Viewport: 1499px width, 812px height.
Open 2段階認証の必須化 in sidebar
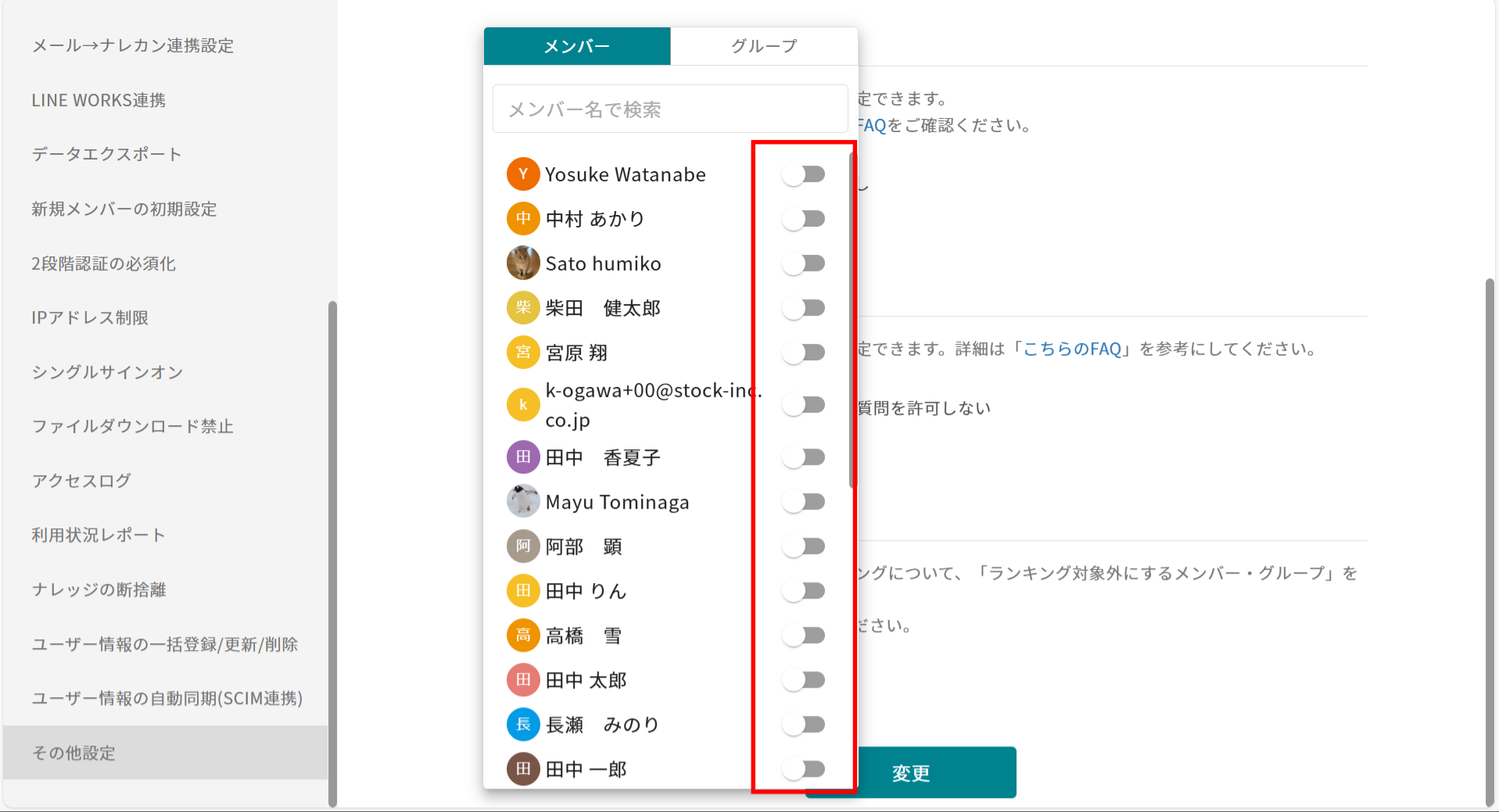pyautogui.click(x=104, y=263)
